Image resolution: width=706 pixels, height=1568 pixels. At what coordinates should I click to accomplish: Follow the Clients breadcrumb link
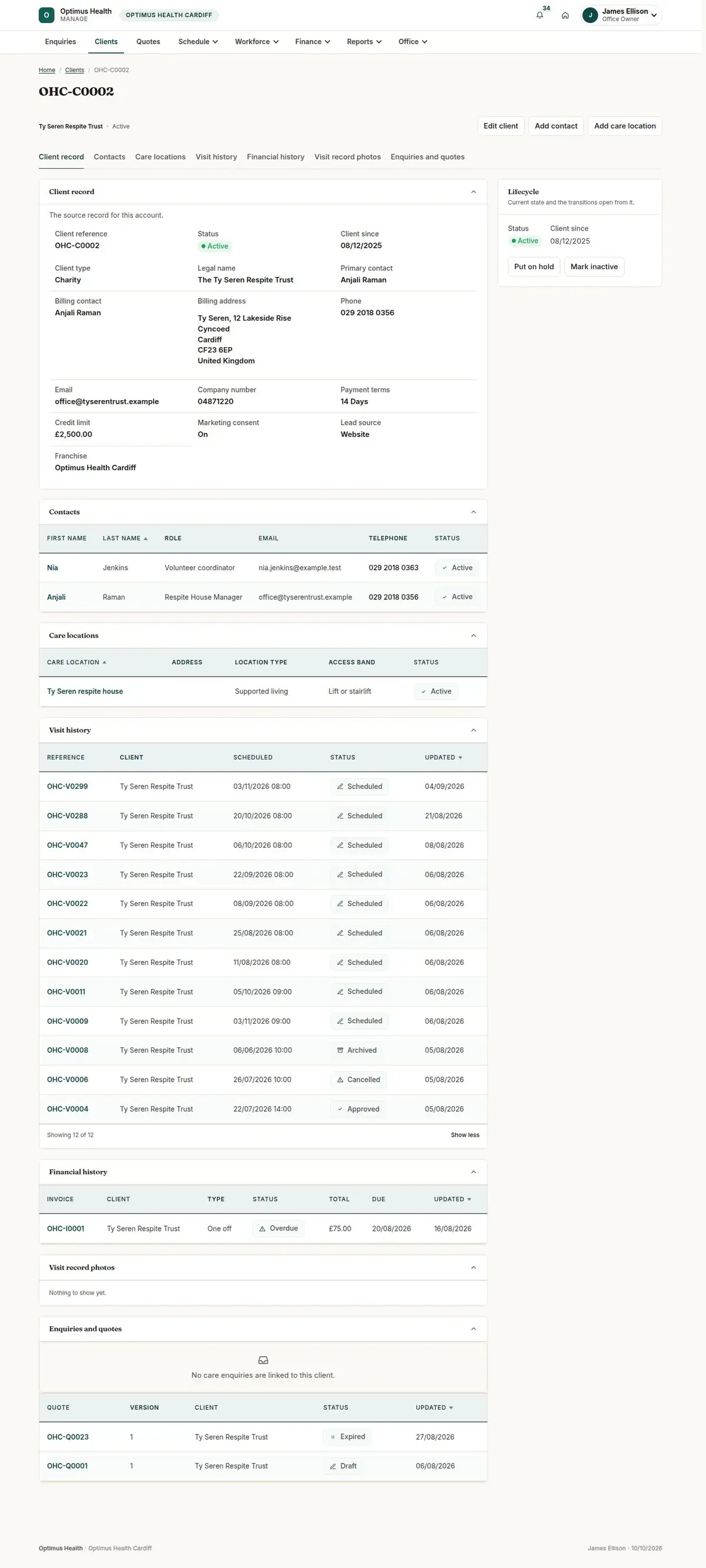[x=74, y=70]
